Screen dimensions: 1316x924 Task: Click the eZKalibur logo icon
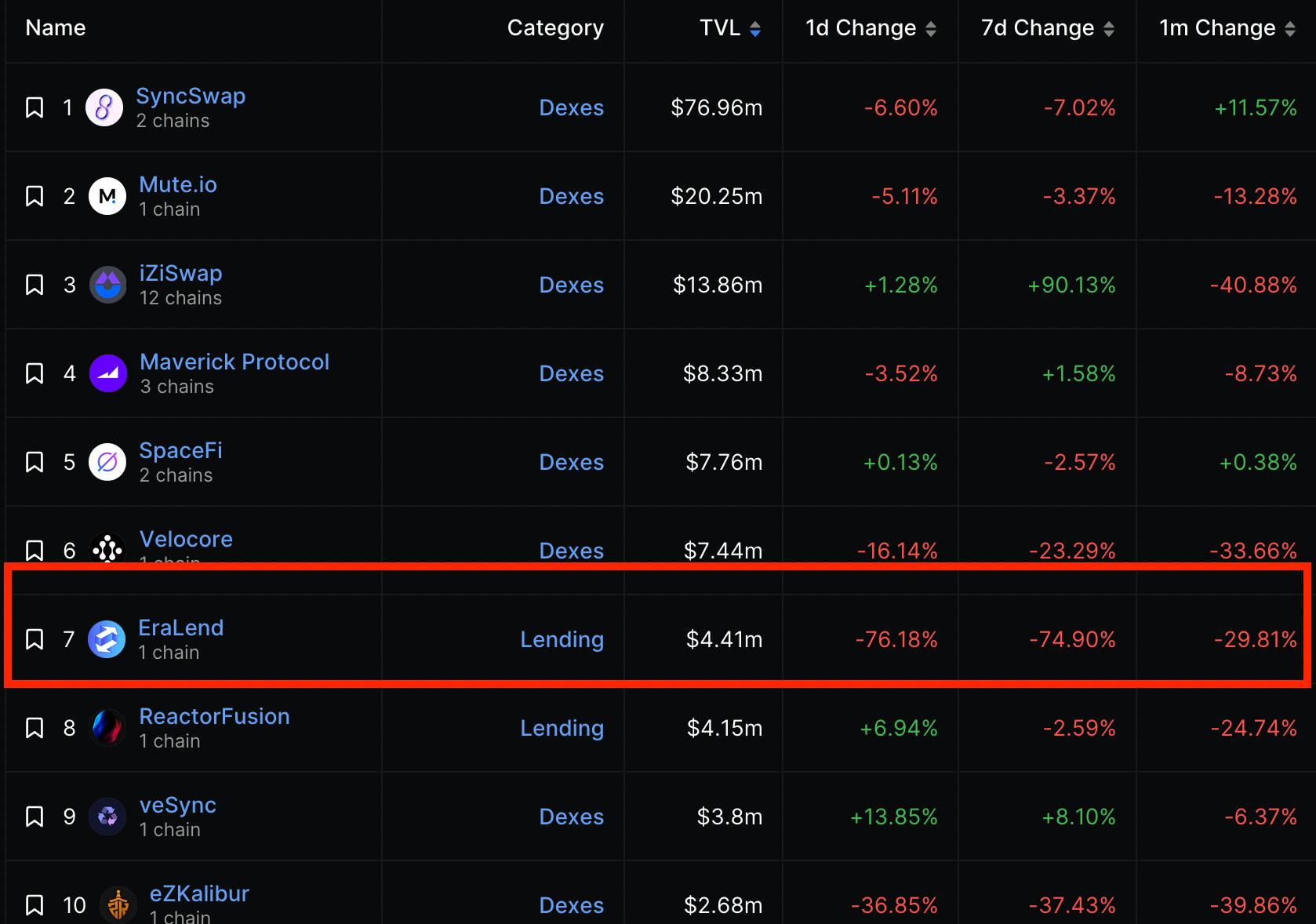click(118, 905)
